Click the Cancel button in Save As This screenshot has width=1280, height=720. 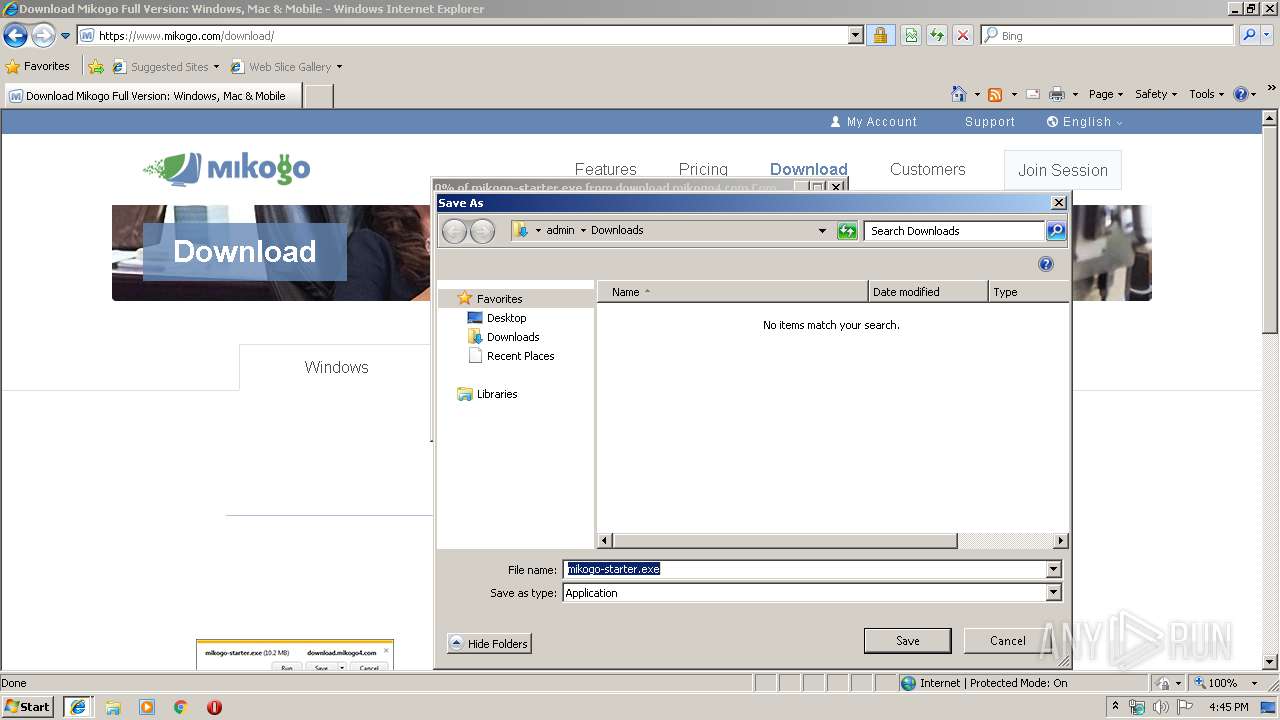click(1007, 641)
